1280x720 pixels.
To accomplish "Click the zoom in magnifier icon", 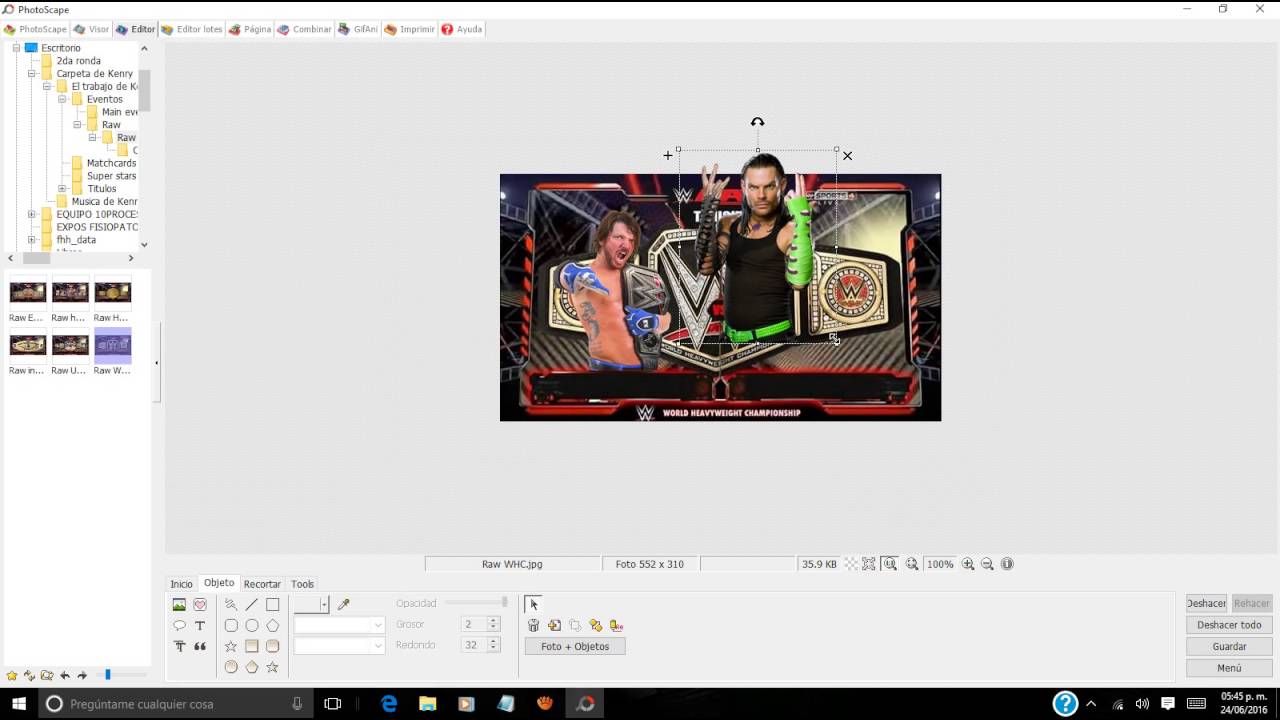I will tap(968, 564).
